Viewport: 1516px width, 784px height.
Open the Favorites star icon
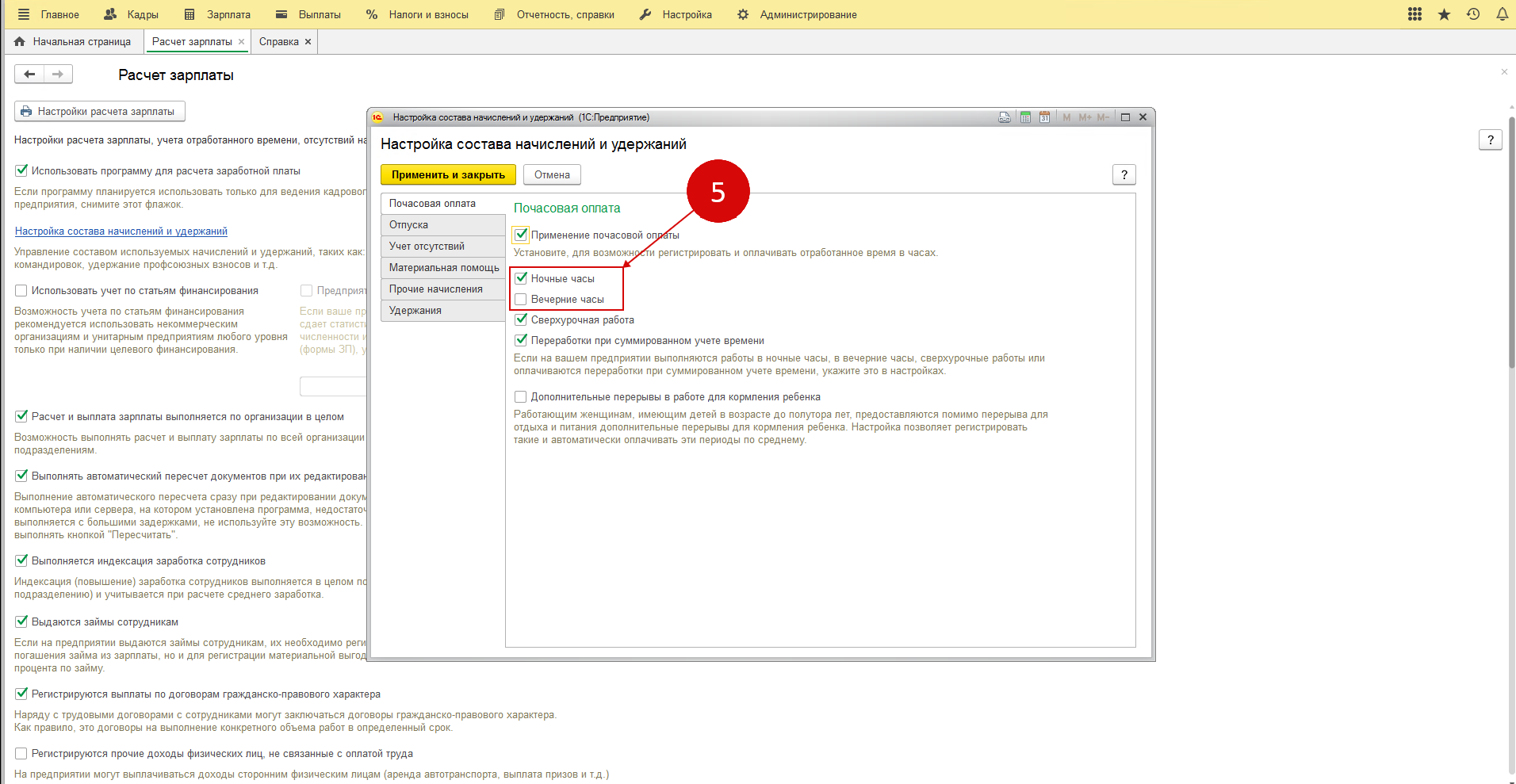(1444, 14)
